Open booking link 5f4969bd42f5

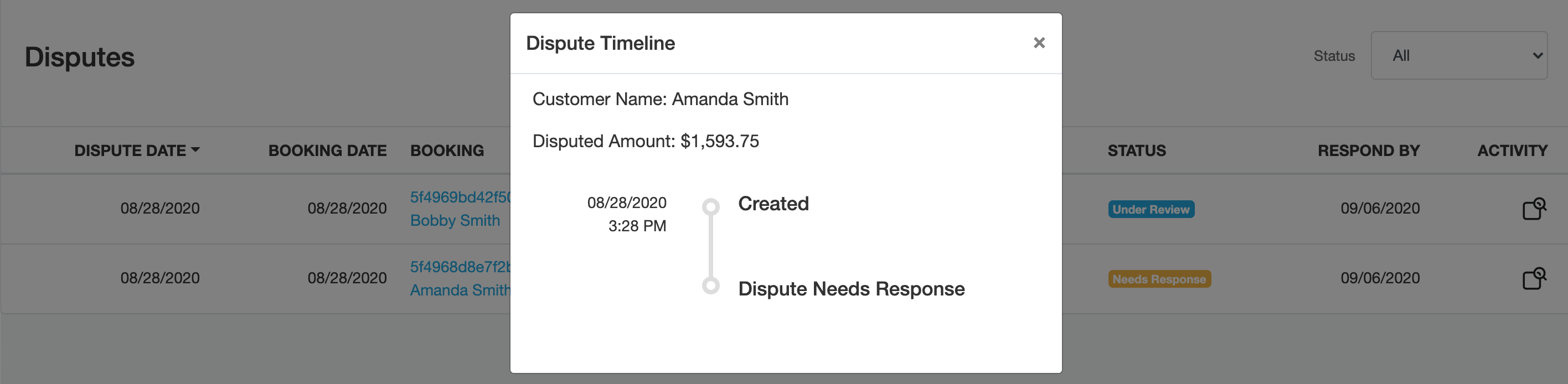coord(460,197)
